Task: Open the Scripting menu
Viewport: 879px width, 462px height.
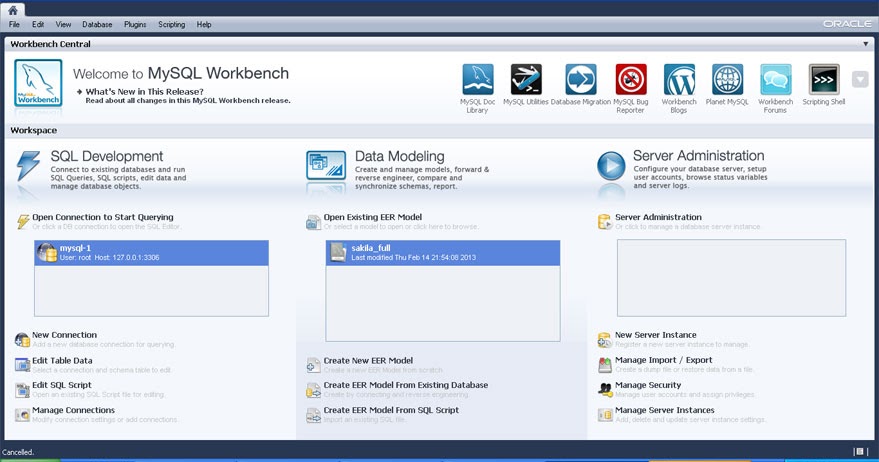Action: pos(172,24)
